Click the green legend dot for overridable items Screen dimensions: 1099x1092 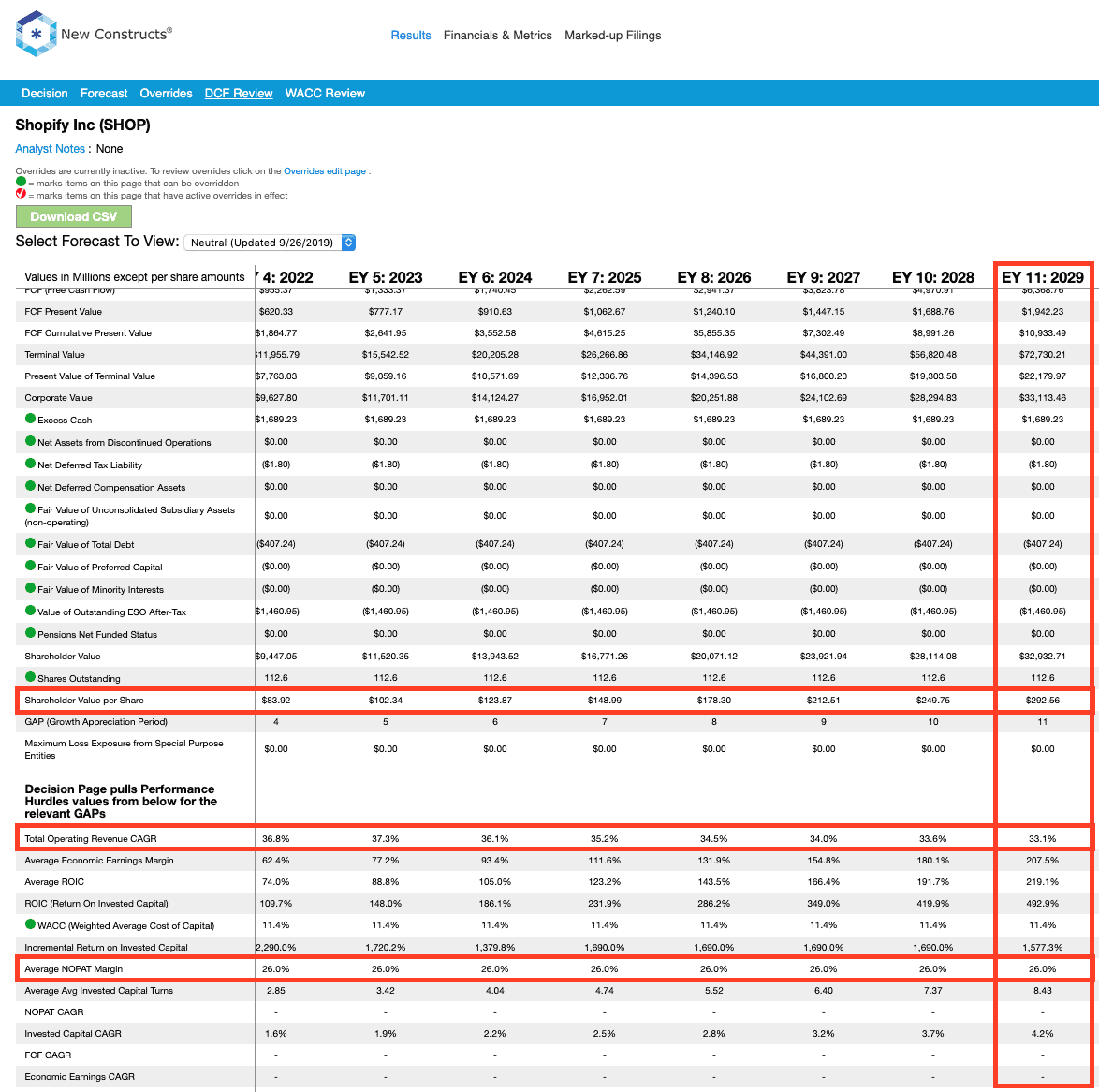tap(21, 182)
